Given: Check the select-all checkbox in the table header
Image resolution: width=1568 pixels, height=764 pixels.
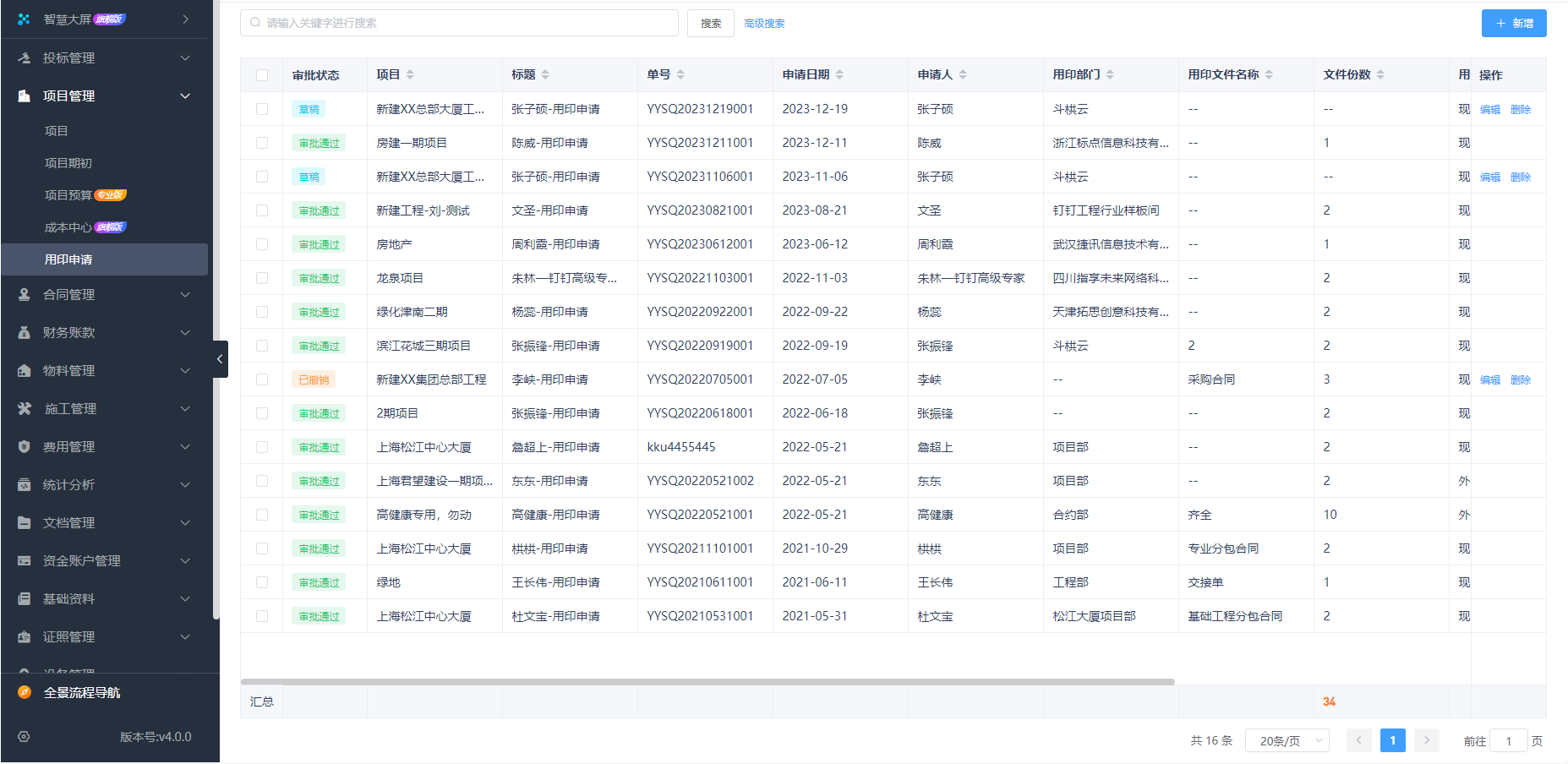Looking at the screenshot, I should click(x=262, y=74).
